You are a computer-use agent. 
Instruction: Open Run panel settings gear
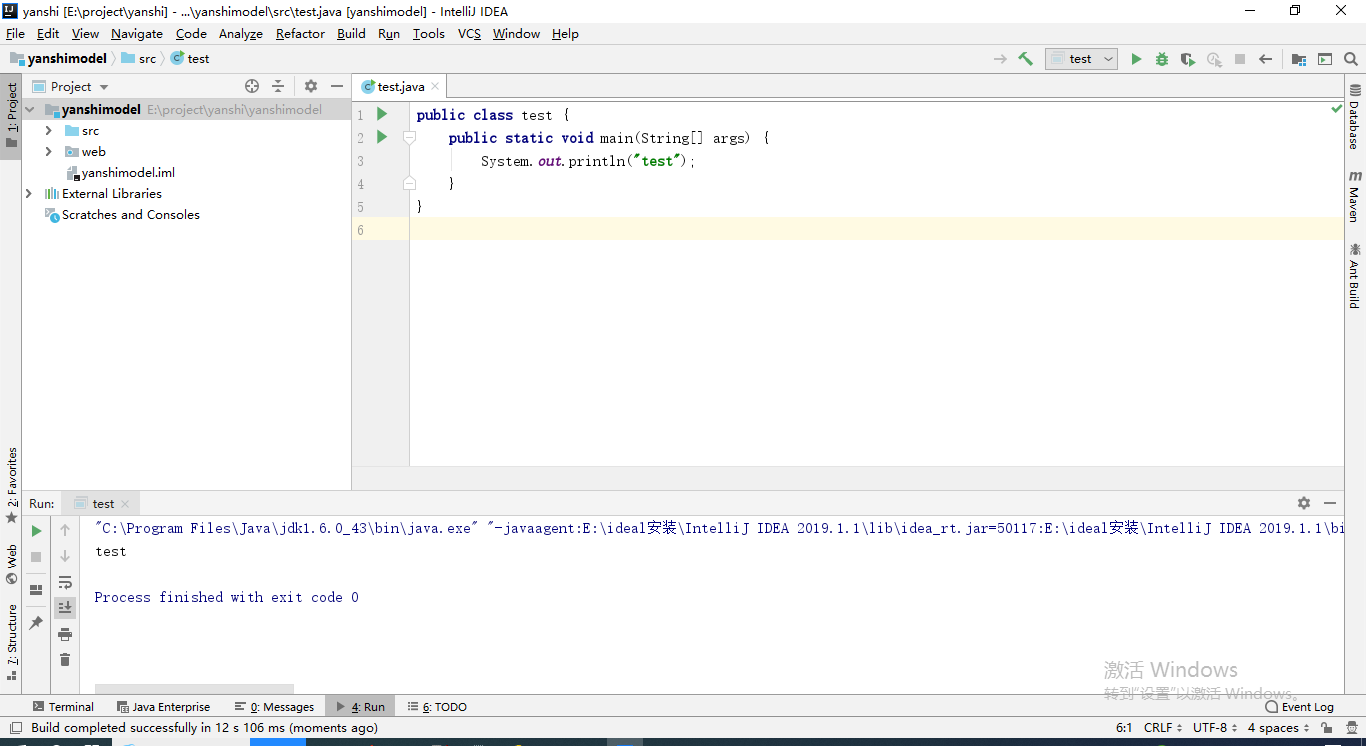click(1304, 503)
